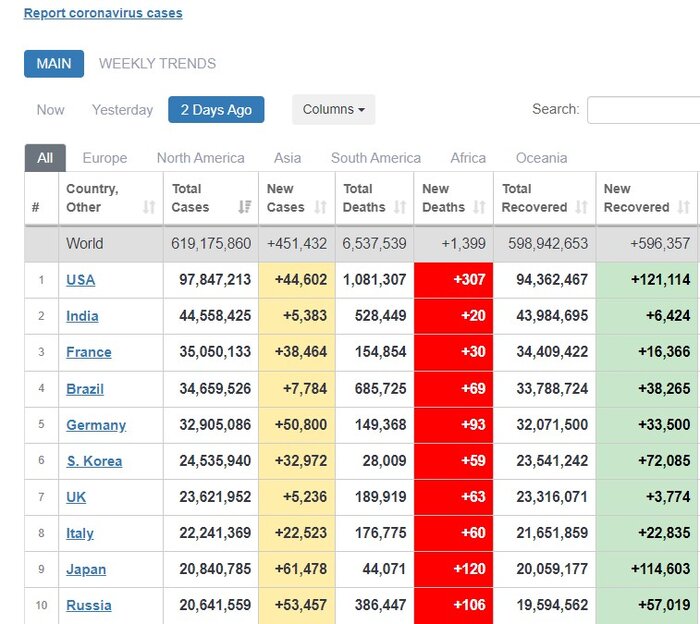Click sort arrows in New Cases header

click(321, 208)
